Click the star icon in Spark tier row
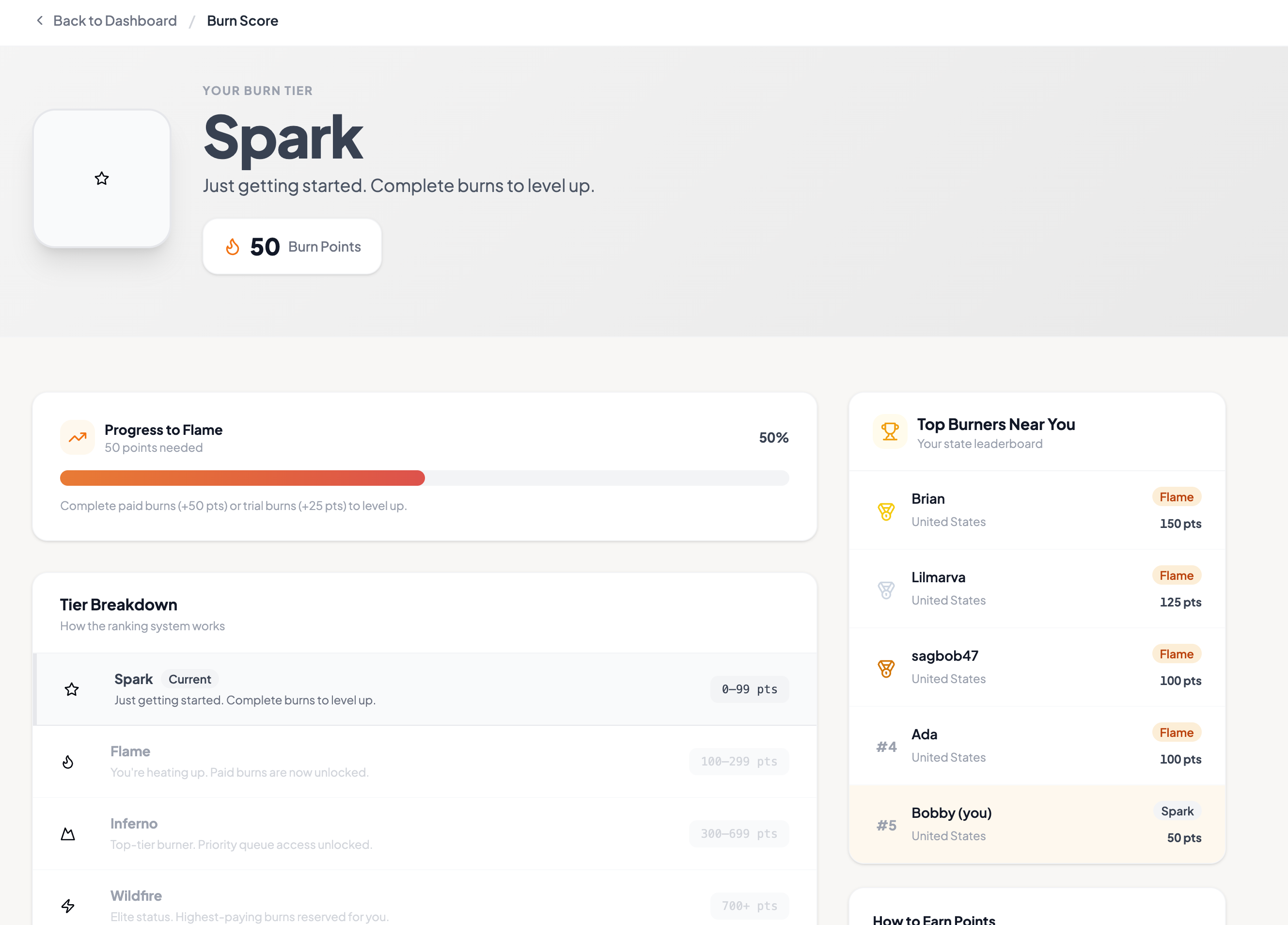Image resolution: width=1288 pixels, height=925 pixels. (72, 689)
